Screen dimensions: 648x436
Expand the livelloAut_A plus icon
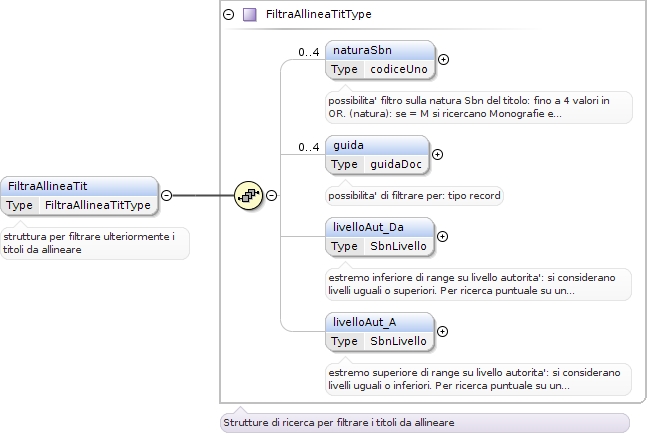[443, 331]
